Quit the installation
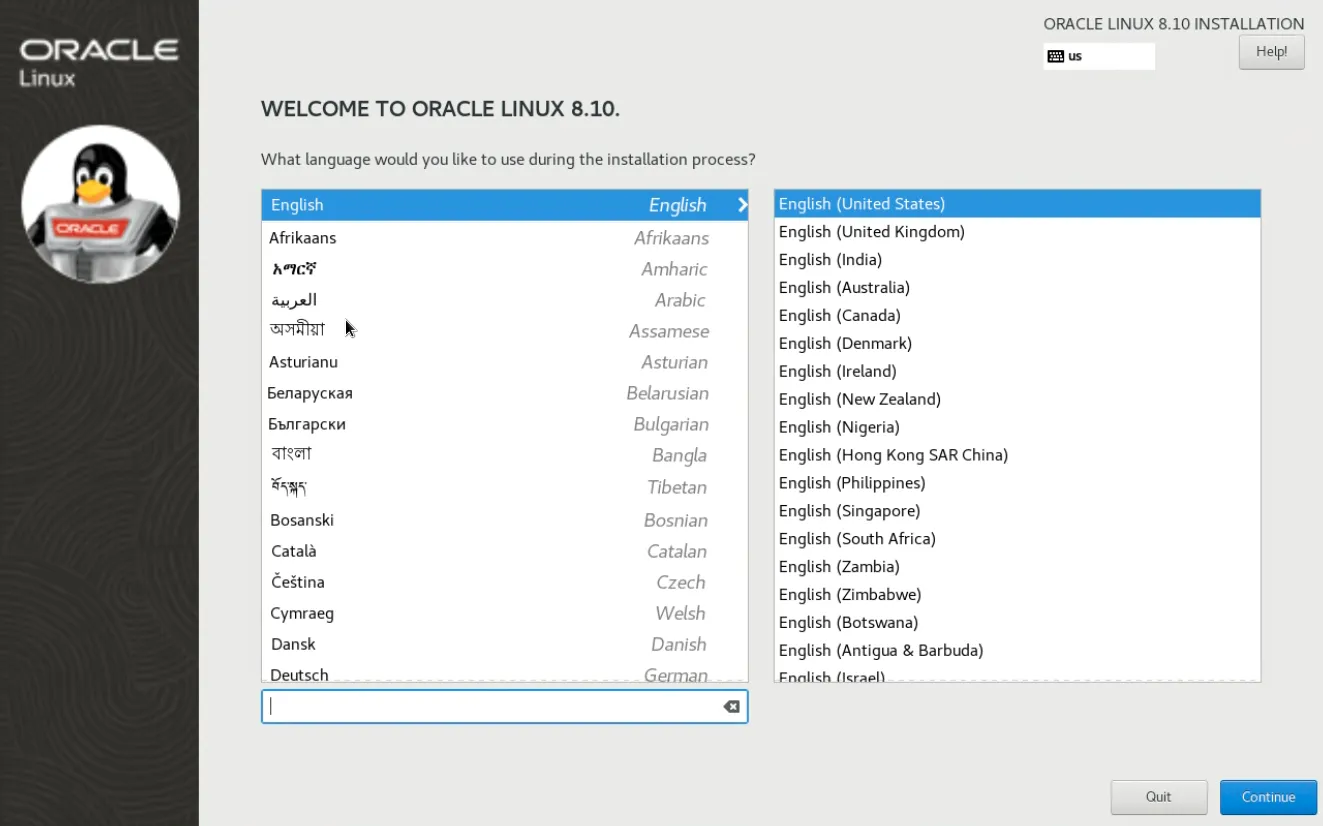The height and width of the screenshot is (826, 1323). [1158, 797]
